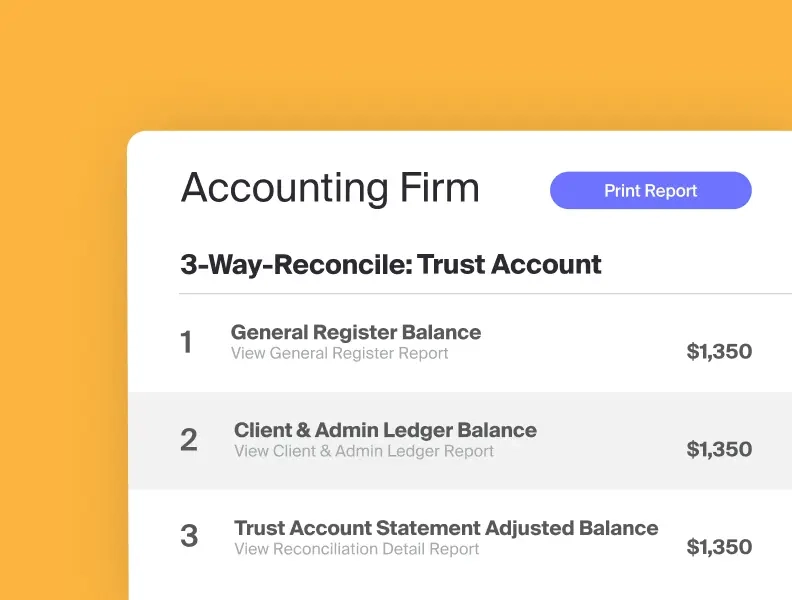Click the Print Report button
The image size is (792, 600).
(650, 190)
